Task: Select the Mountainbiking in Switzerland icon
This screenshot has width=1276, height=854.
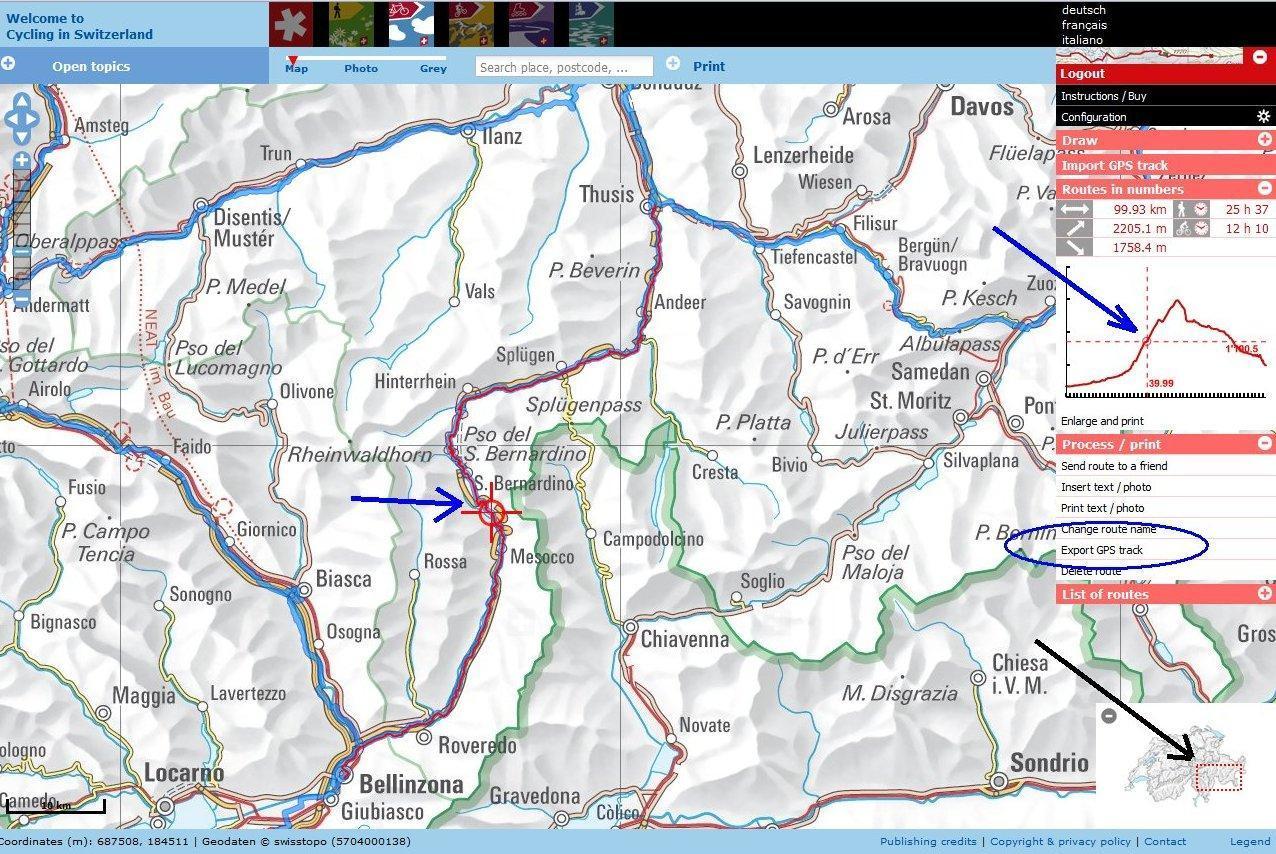Action: [x=471, y=24]
